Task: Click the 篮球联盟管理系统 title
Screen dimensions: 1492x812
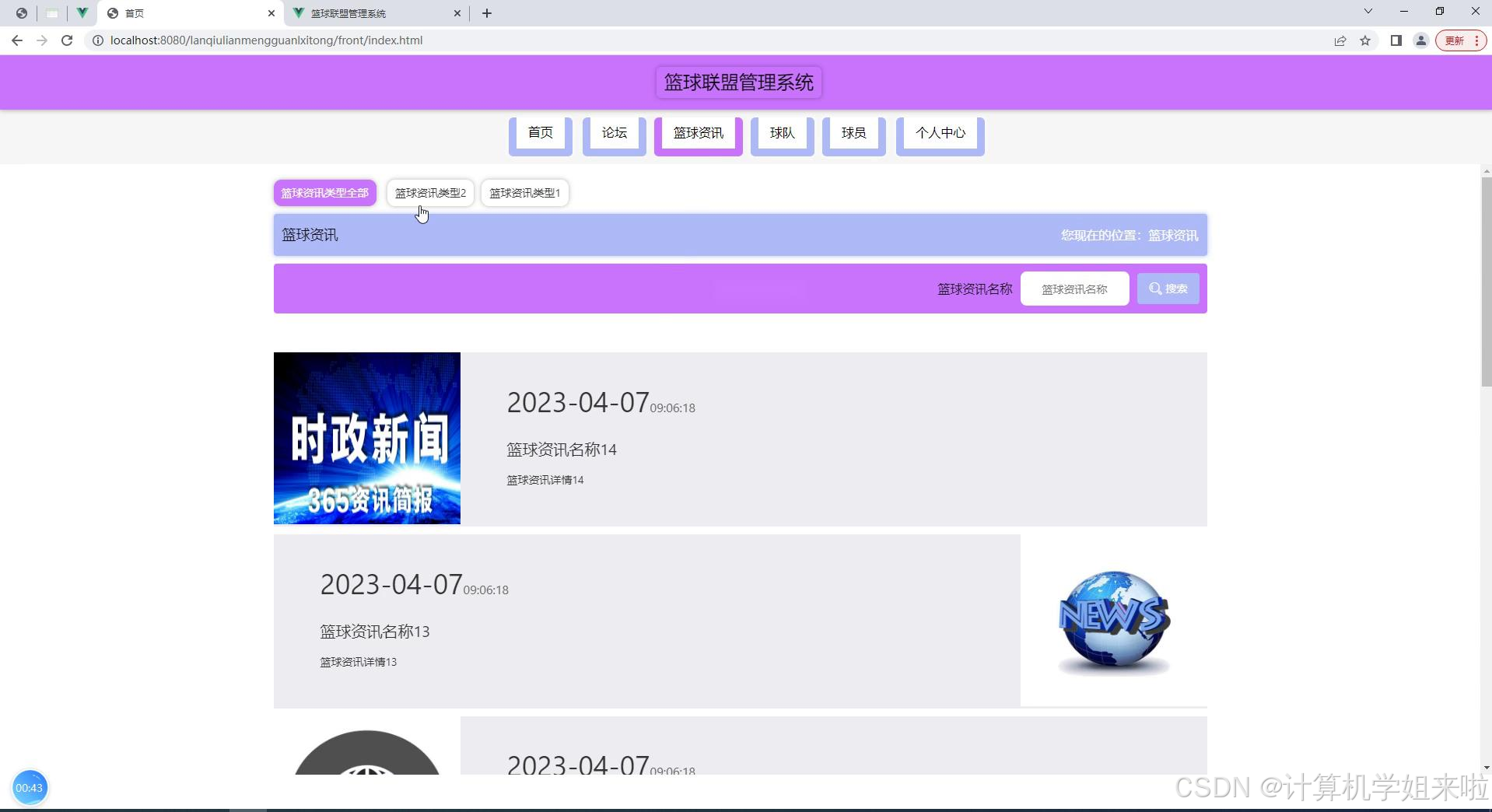Action: click(x=739, y=82)
